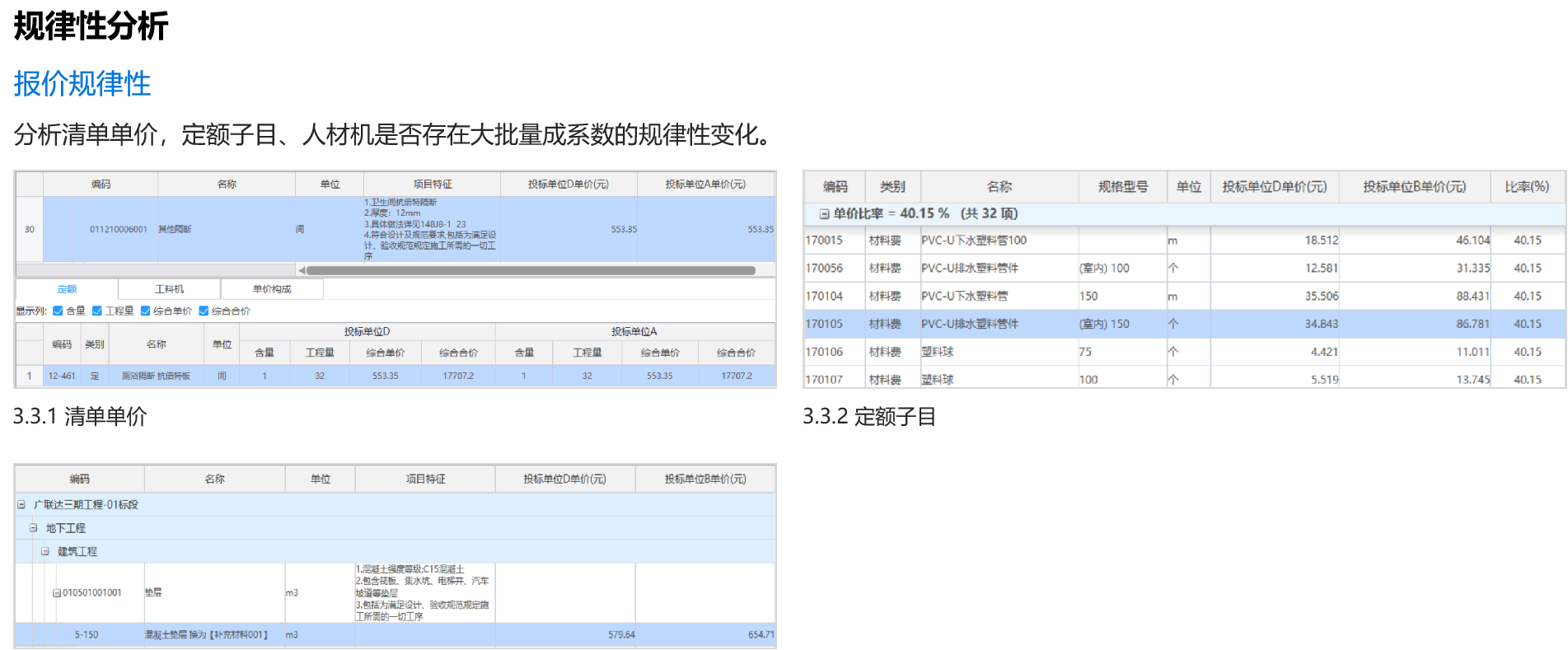The width and height of the screenshot is (1568, 650).
Task: Toggle the 综合合价 display column checkbox
Action: coord(204,311)
